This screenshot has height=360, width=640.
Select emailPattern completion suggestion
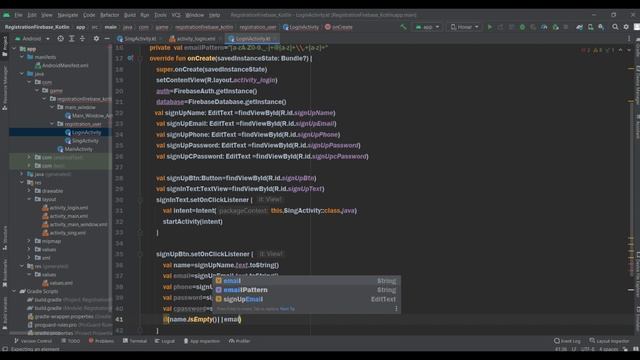point(306,290)
